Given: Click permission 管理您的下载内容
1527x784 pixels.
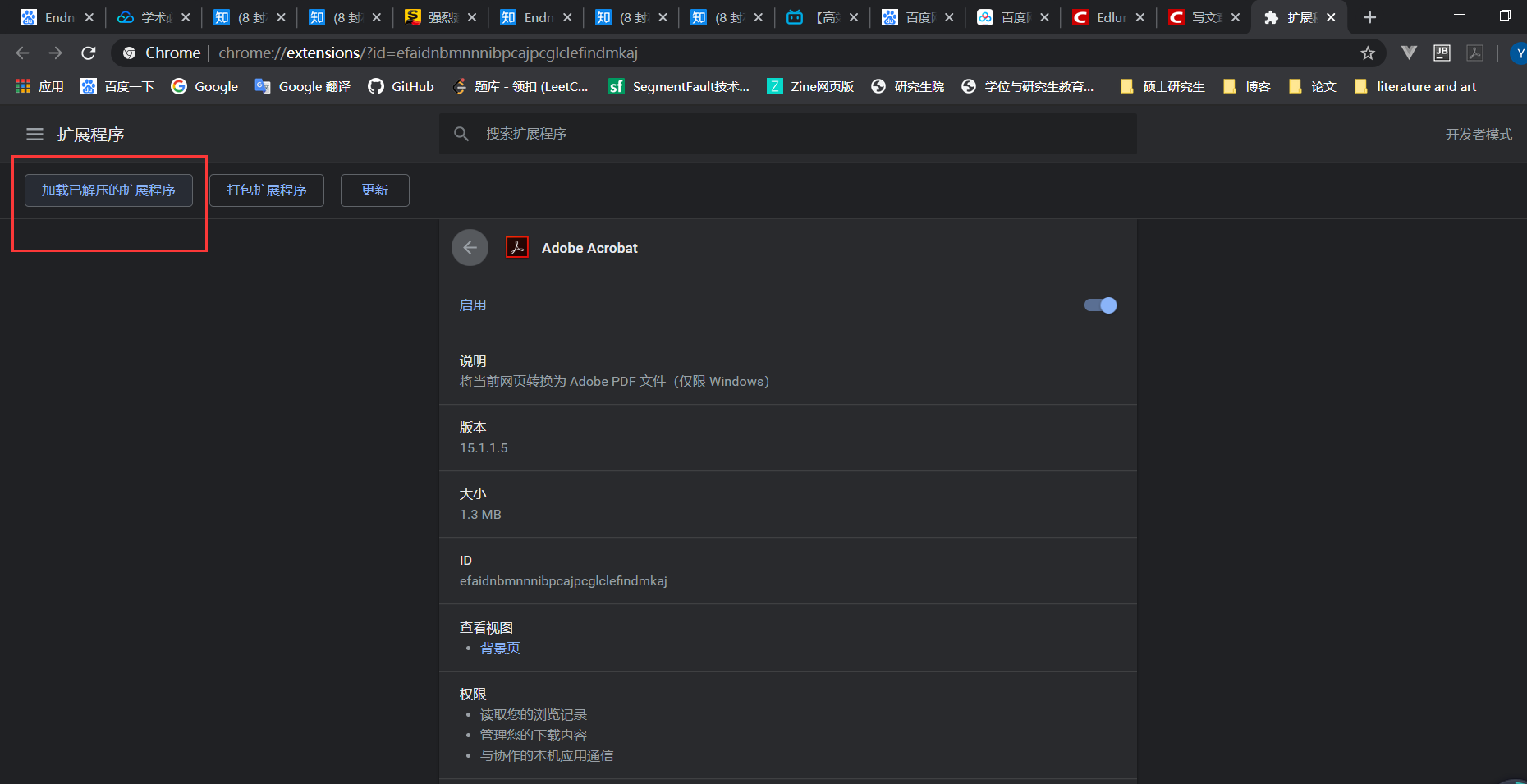Looking at the screenshot, I should 534,736.
